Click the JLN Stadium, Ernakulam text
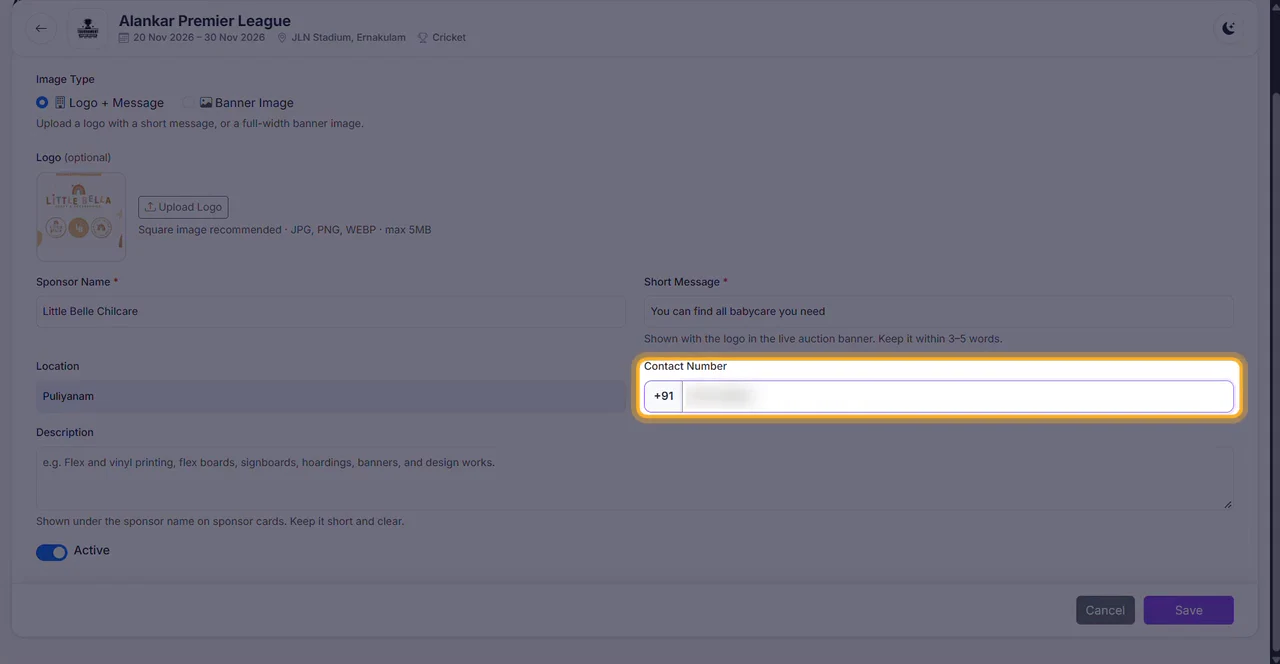The image size is (1280, 664). coord(349,38)
